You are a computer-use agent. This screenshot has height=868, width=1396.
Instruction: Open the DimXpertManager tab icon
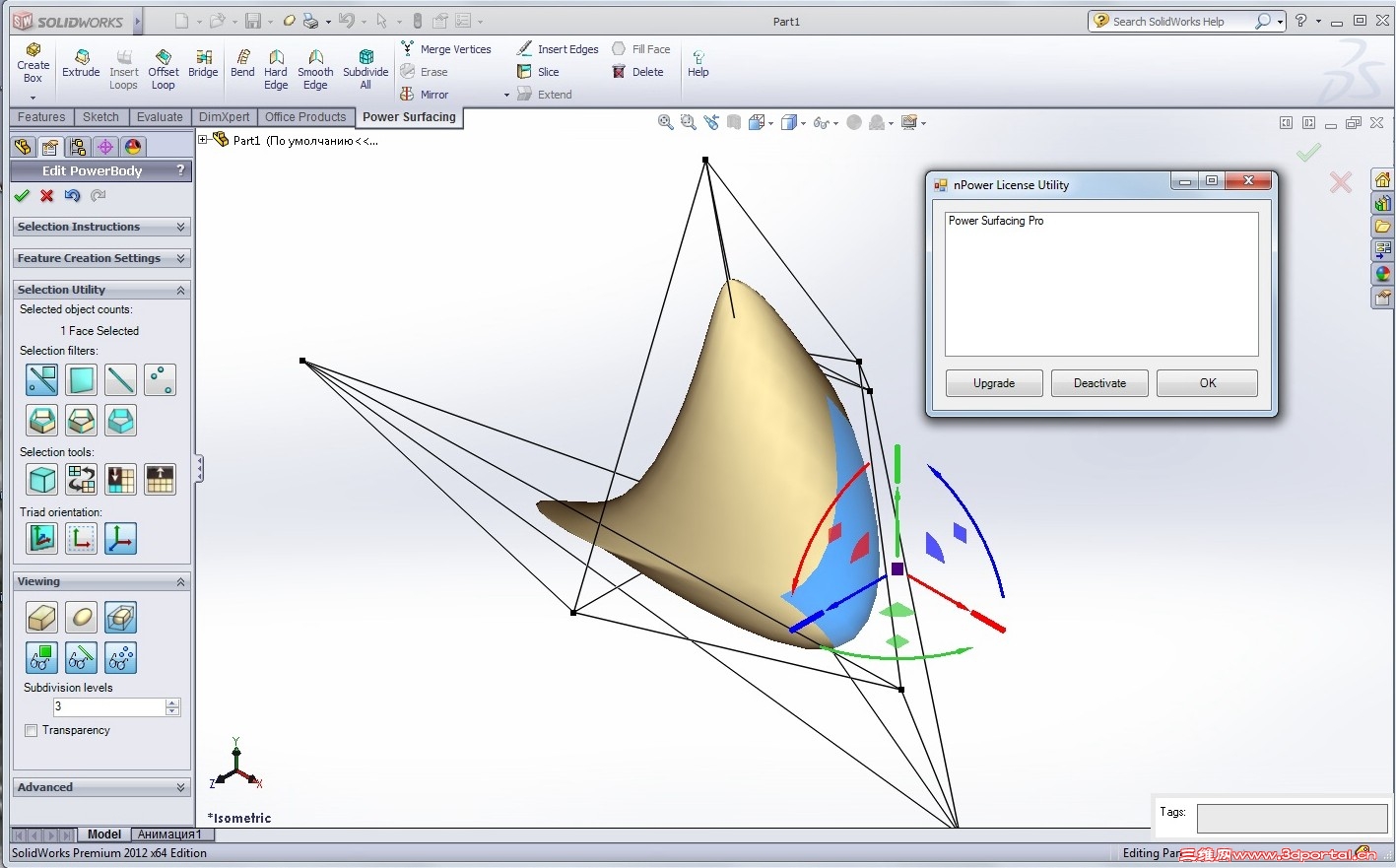tap(105, 147)
